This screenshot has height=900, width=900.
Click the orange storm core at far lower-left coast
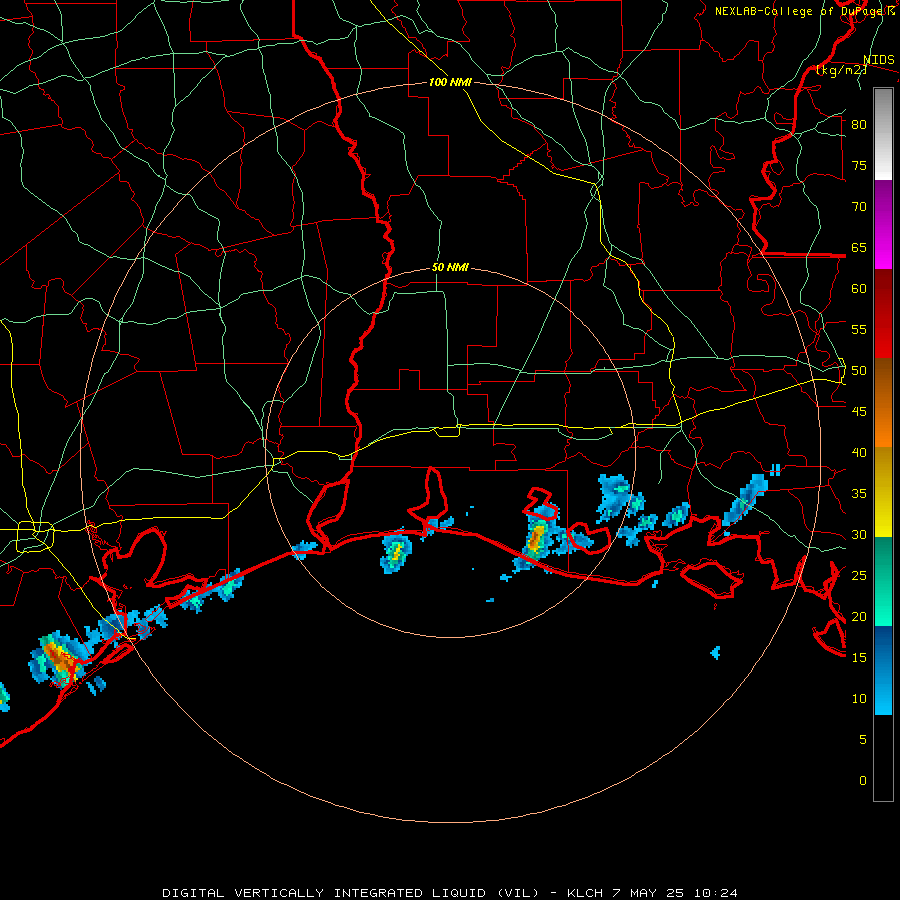point(59,659)
